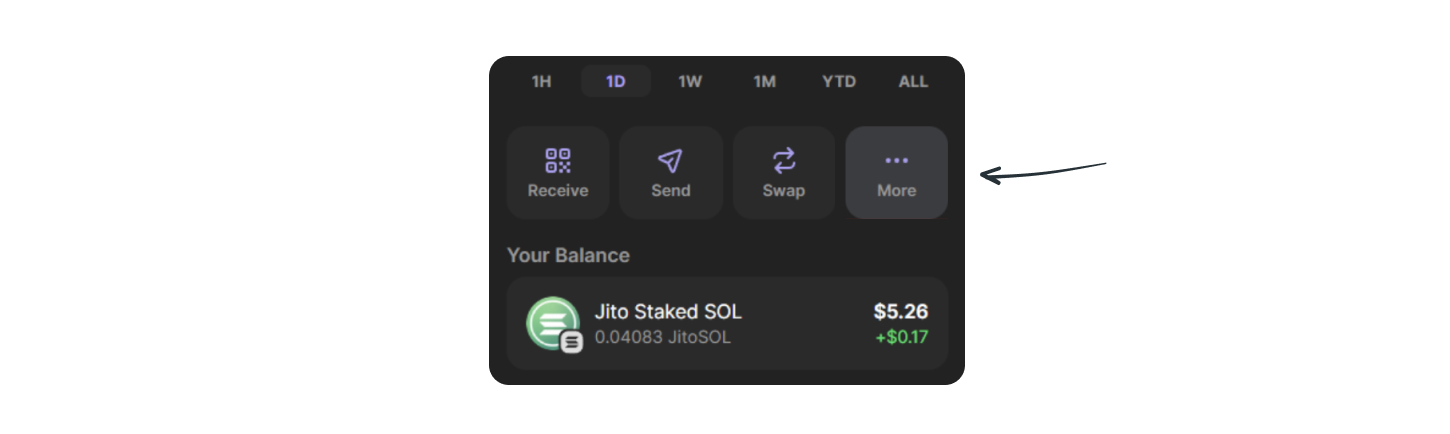Viewport: 1450px width, 434px height.
Task: Open the Jito Staked SOL token name
Action: 668,312
